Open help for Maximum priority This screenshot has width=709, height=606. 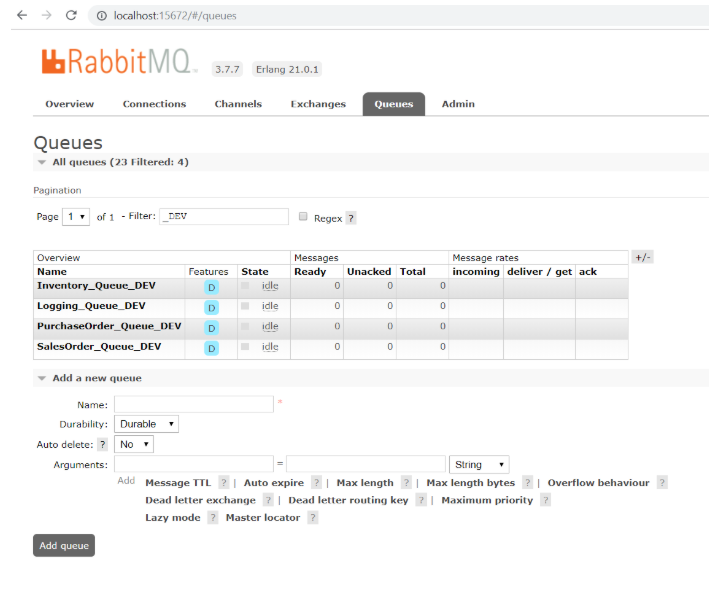coord(546,500)
